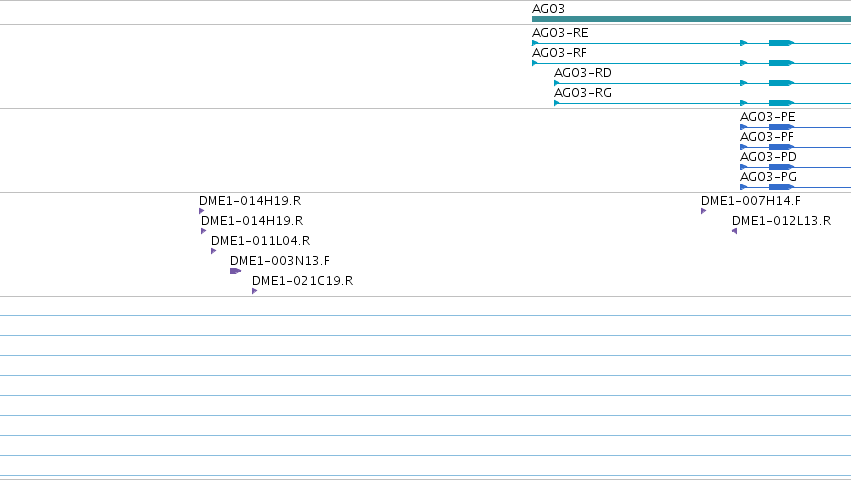Click the AGO3-PD protein label

coord(769,157)
